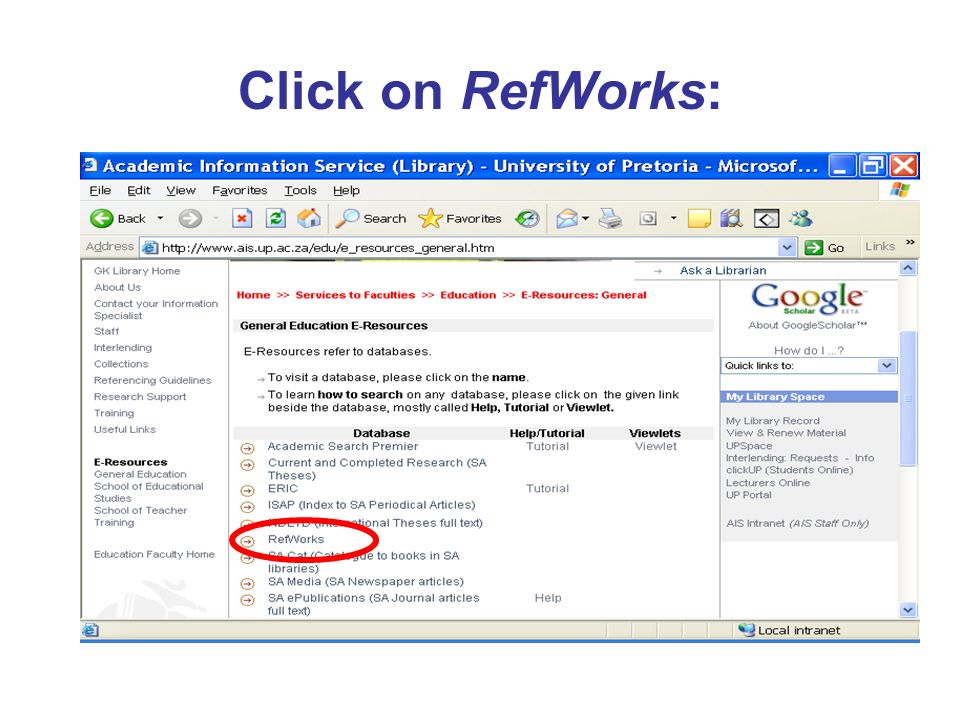Image resolution: width=960 pixels, height=720 pixels.
Task: Click the page vertical scrollbar thumb
Action: [x=908, y=398]
